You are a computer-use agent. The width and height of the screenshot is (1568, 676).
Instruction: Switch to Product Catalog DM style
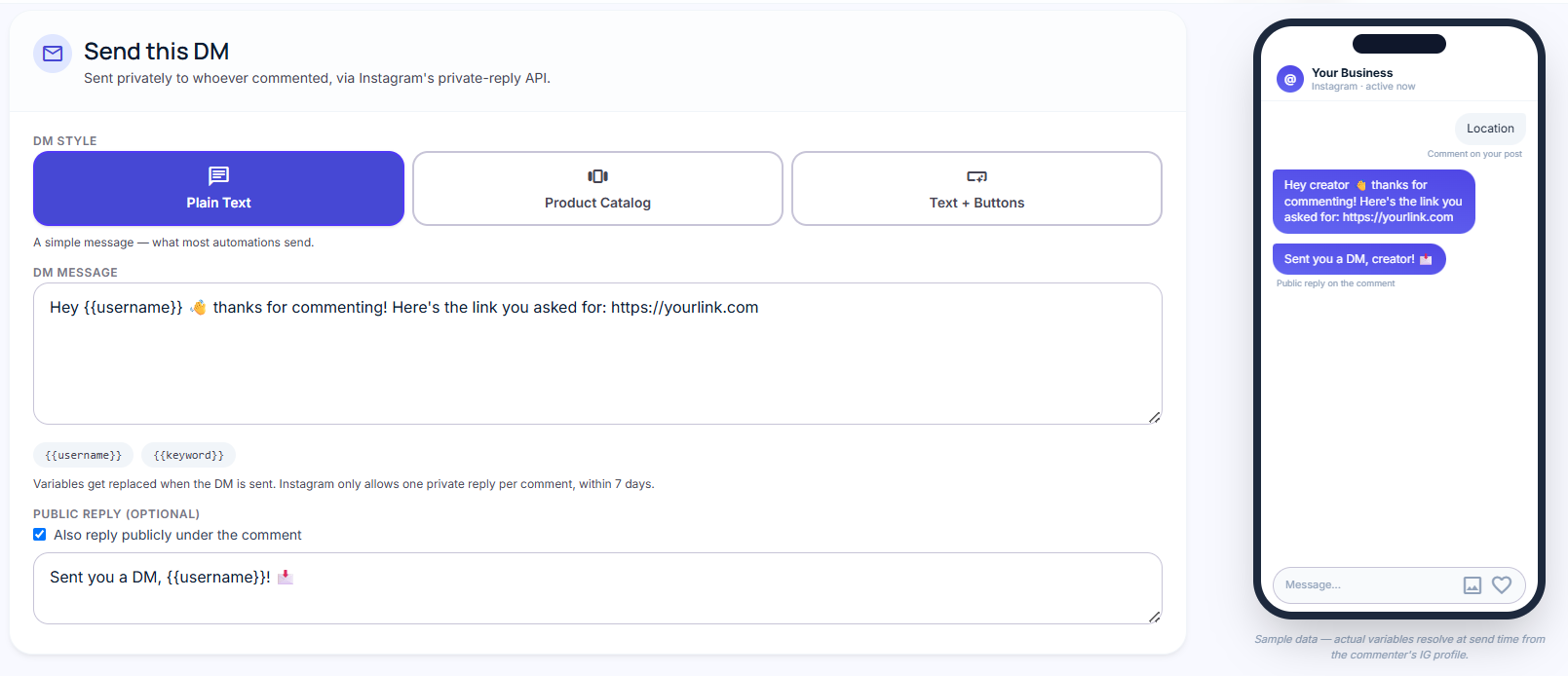pos(597,188)
